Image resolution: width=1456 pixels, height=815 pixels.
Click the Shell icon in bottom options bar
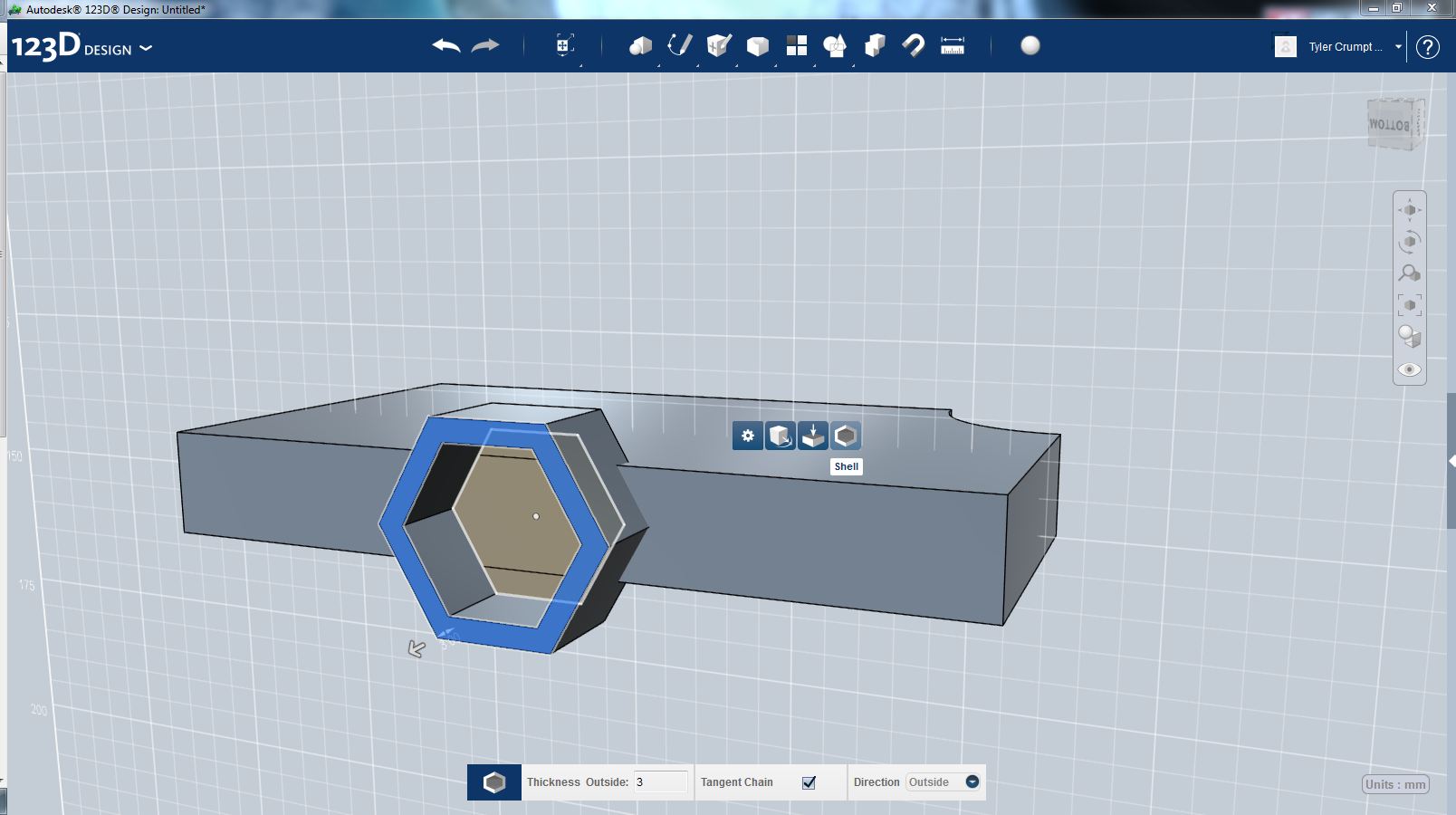(494, 782)
